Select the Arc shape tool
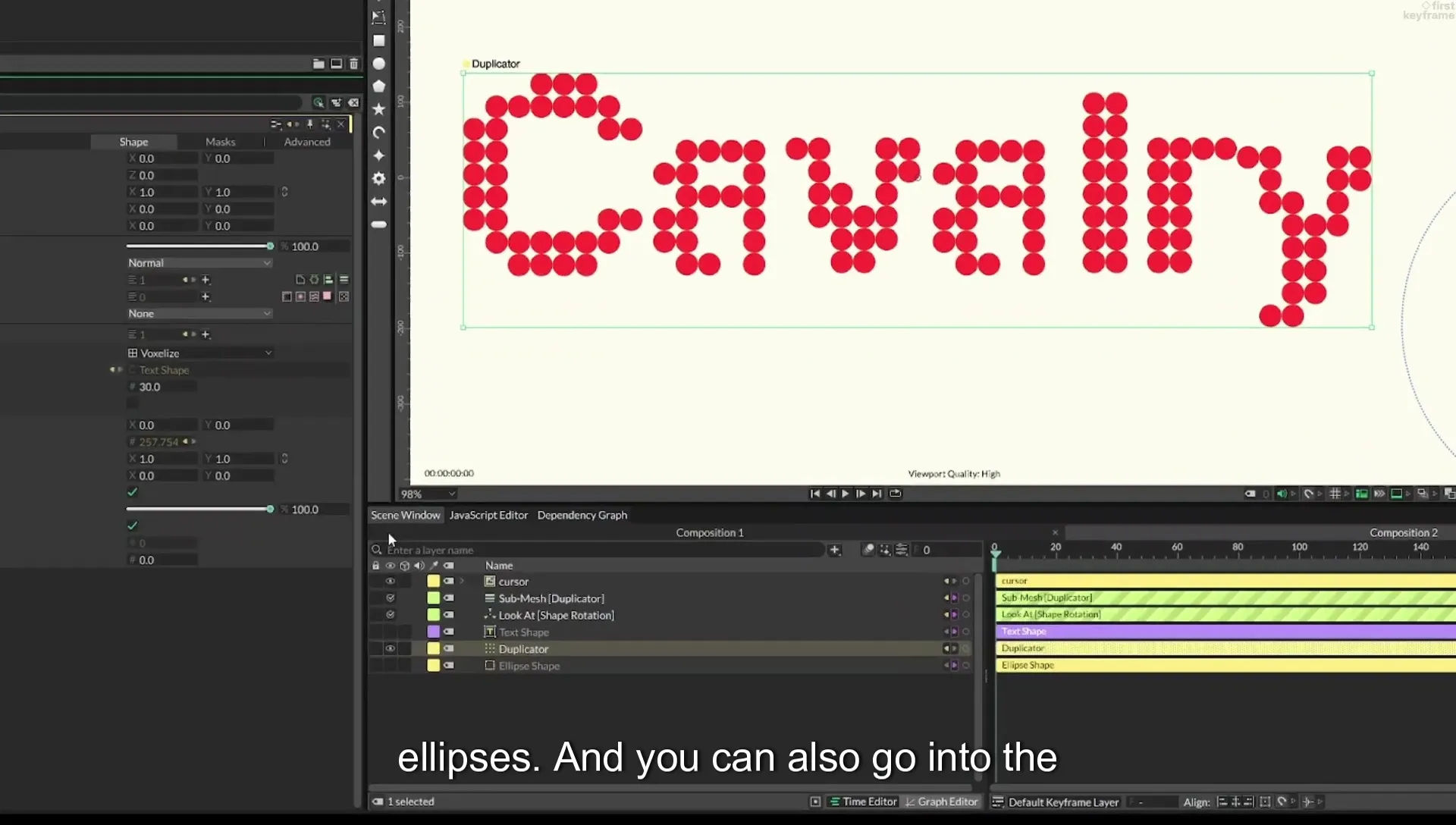 [379, 133]
